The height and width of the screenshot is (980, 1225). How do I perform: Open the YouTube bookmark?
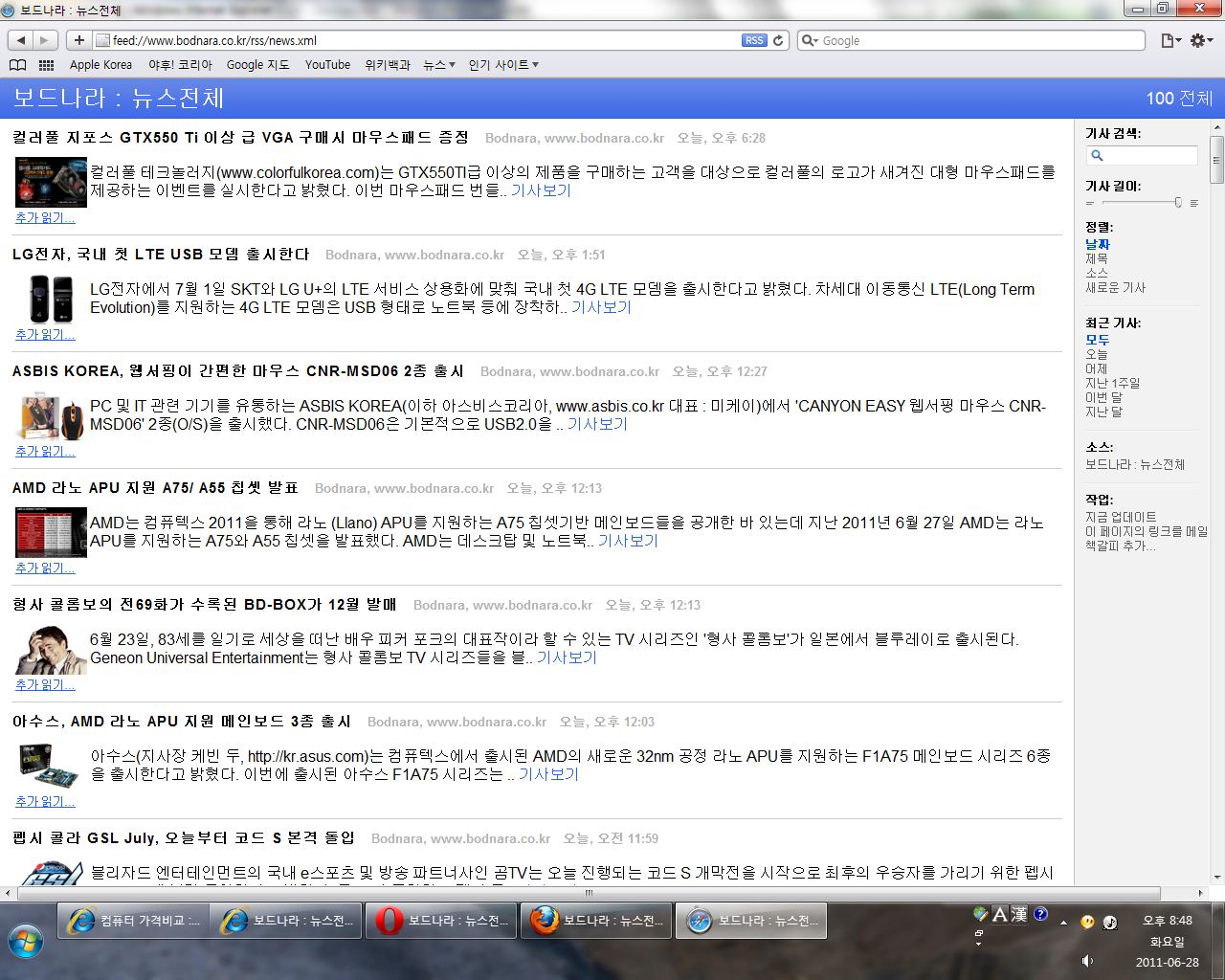point(327,65)
